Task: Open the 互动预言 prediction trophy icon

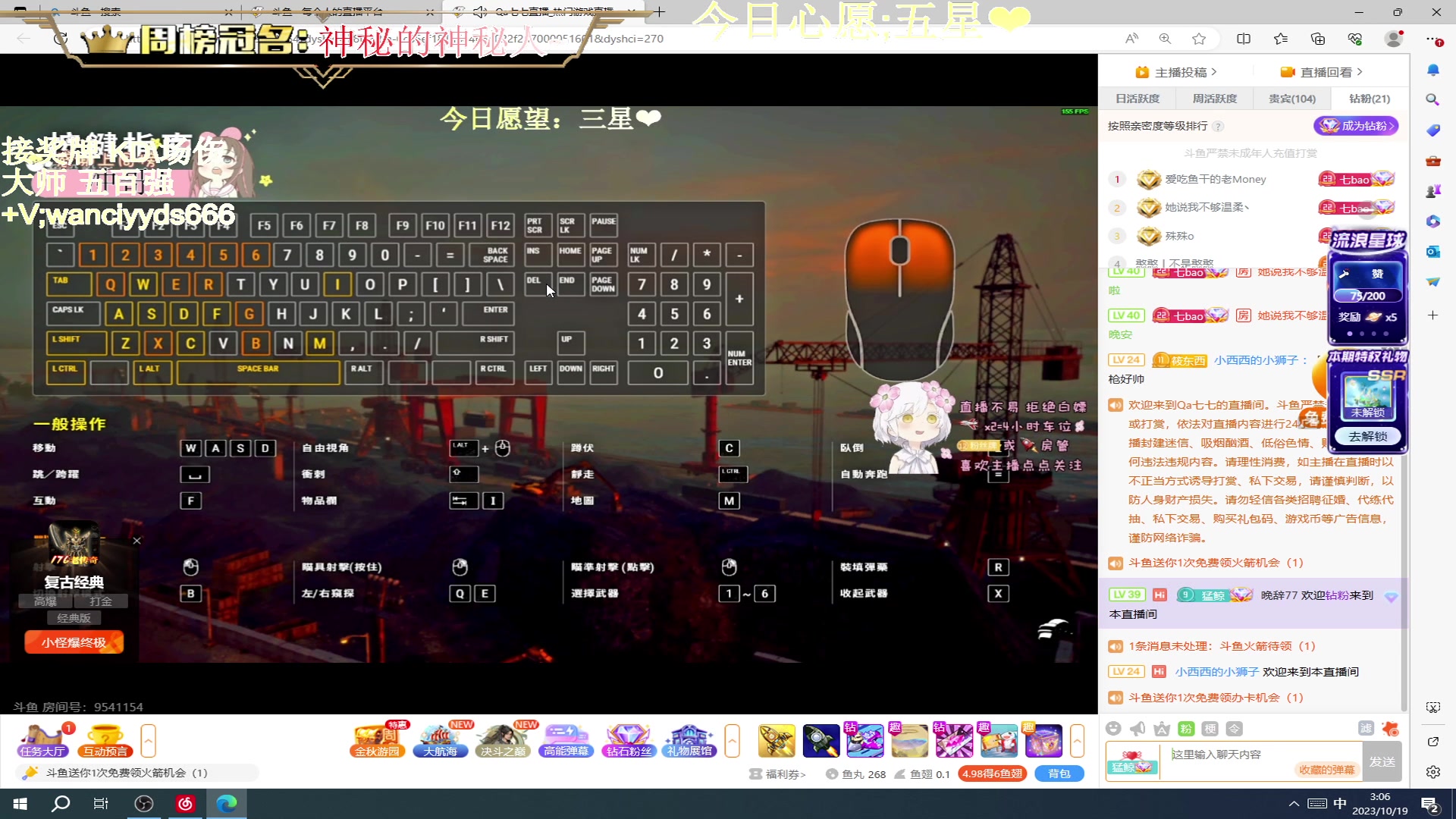Action: point(105,741)
